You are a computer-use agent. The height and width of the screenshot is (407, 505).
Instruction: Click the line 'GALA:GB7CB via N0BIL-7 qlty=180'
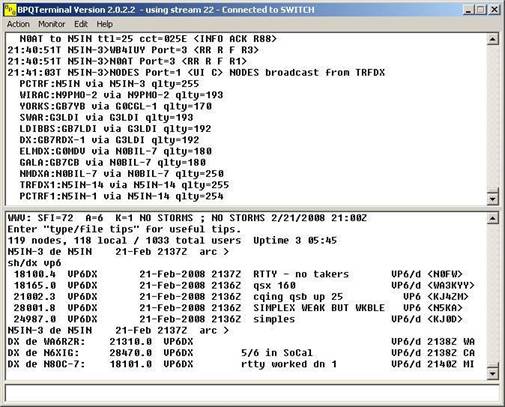112,162
